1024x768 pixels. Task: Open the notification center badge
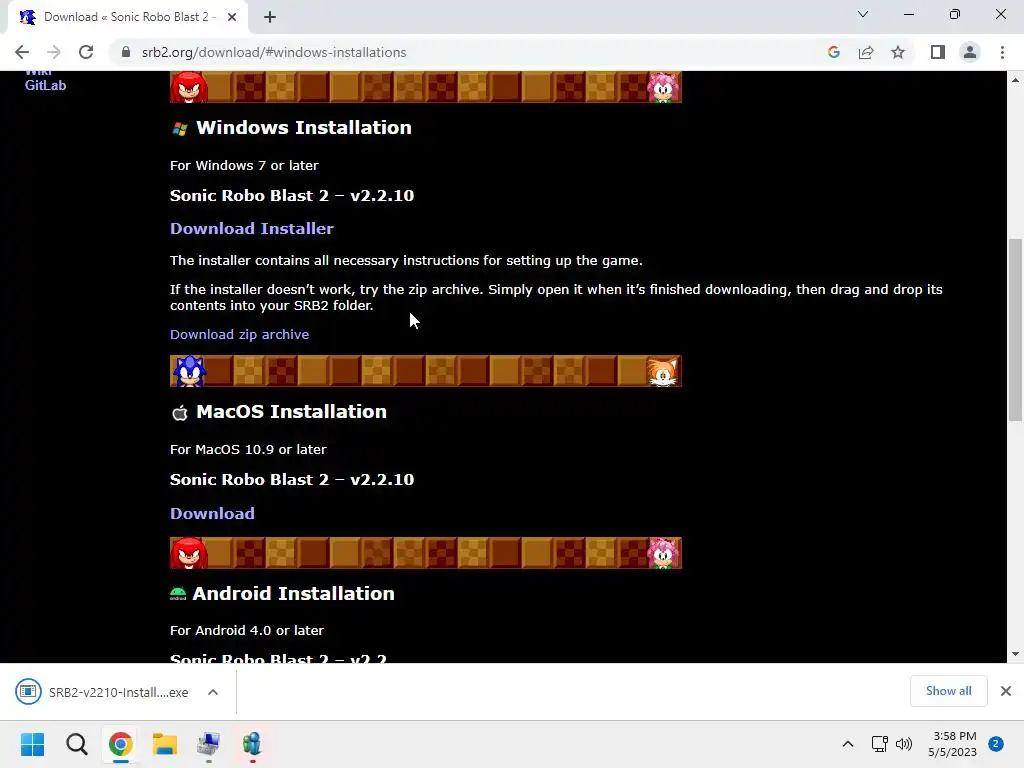(x=996, y=744)
